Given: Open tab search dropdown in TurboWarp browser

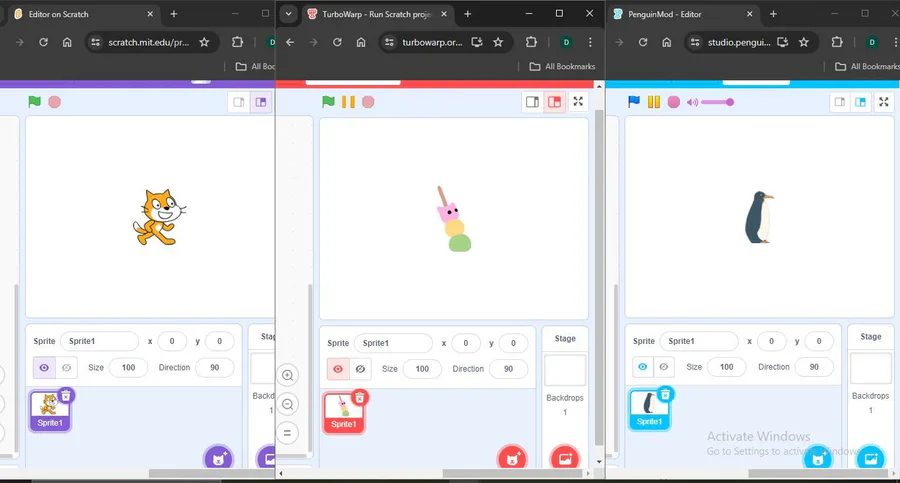Looking at the screenshot, I should [x=288, y=14].
